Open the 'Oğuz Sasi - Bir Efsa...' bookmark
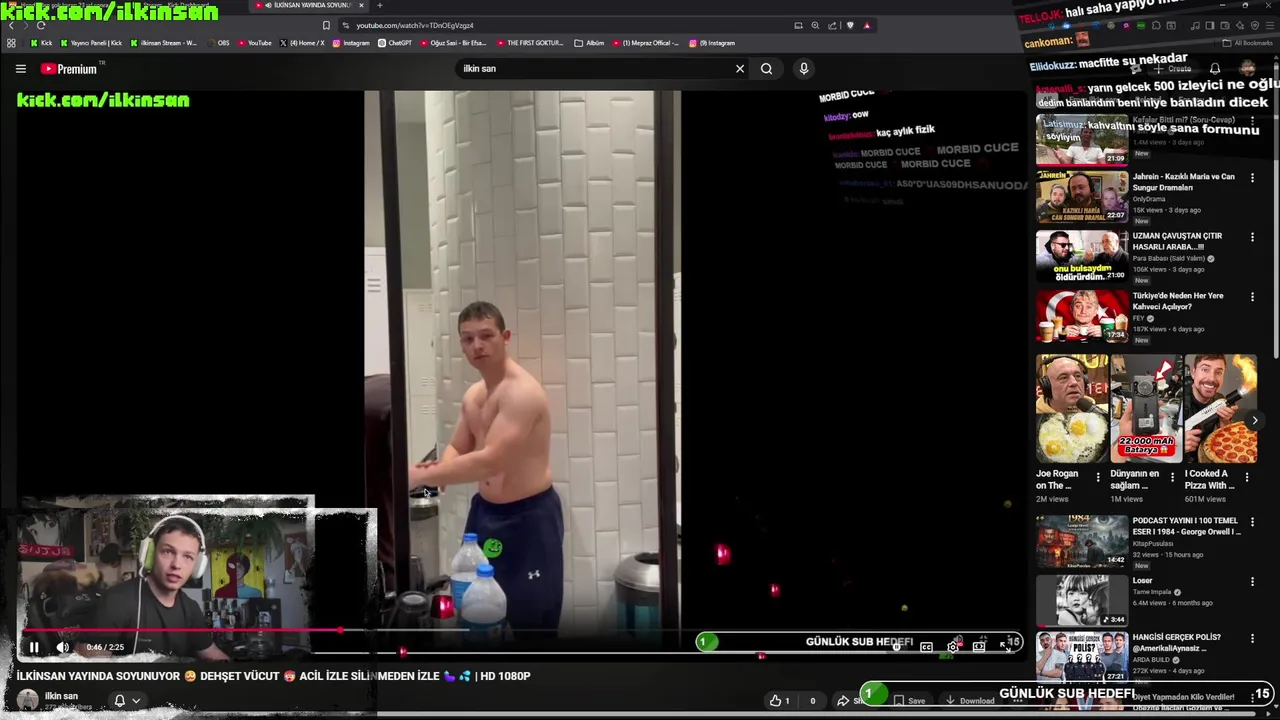Viewport: 1280px width, 720px height. click(453, 43)
